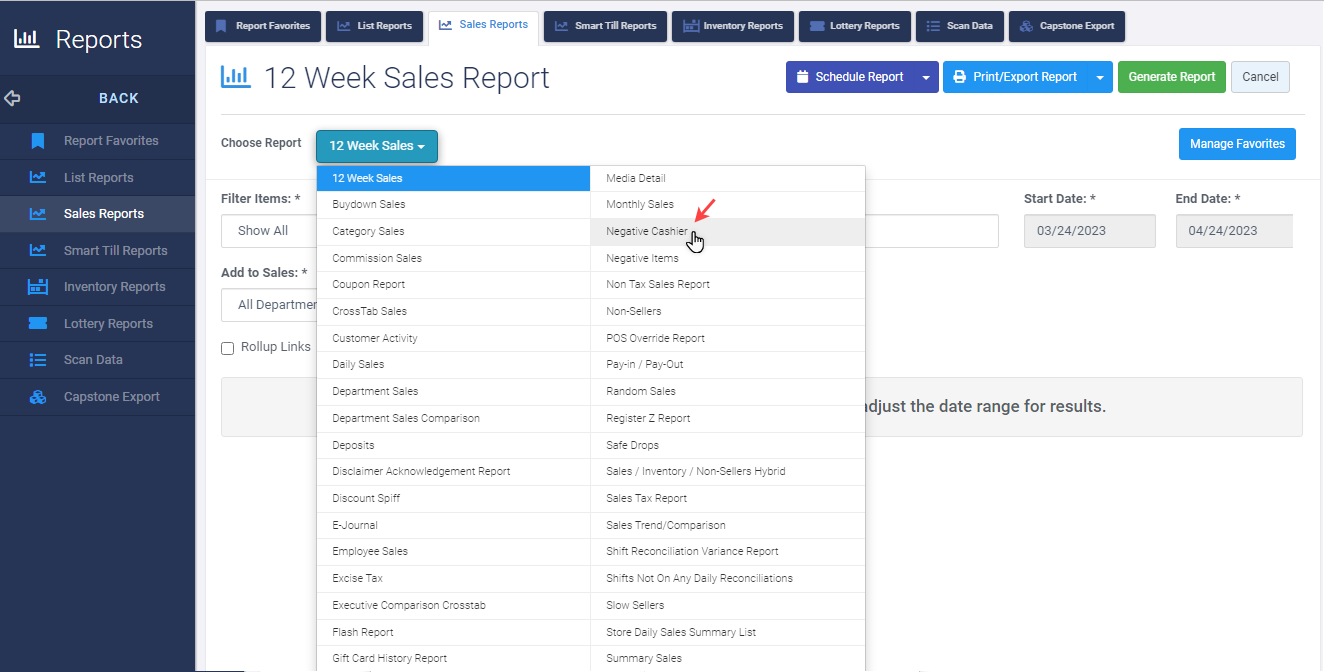This screenshot has height=672, width=1324.
Task: Open the Smart Till Reports top tab
Action: pos(606,26)
